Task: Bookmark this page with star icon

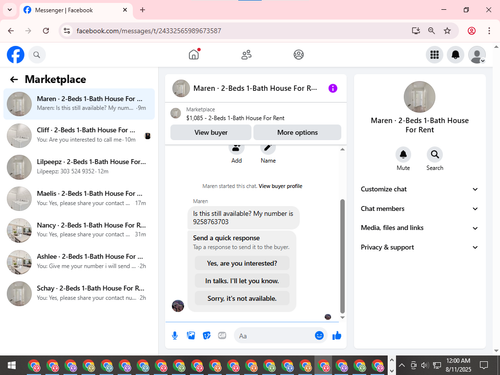Action: tap(447, 31)
